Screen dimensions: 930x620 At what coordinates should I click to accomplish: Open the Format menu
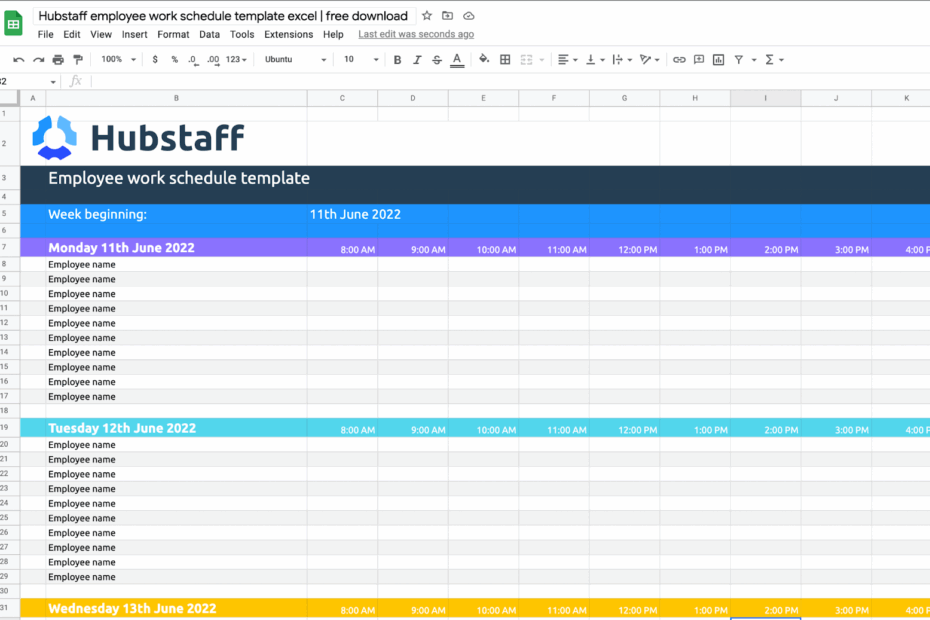172,33
